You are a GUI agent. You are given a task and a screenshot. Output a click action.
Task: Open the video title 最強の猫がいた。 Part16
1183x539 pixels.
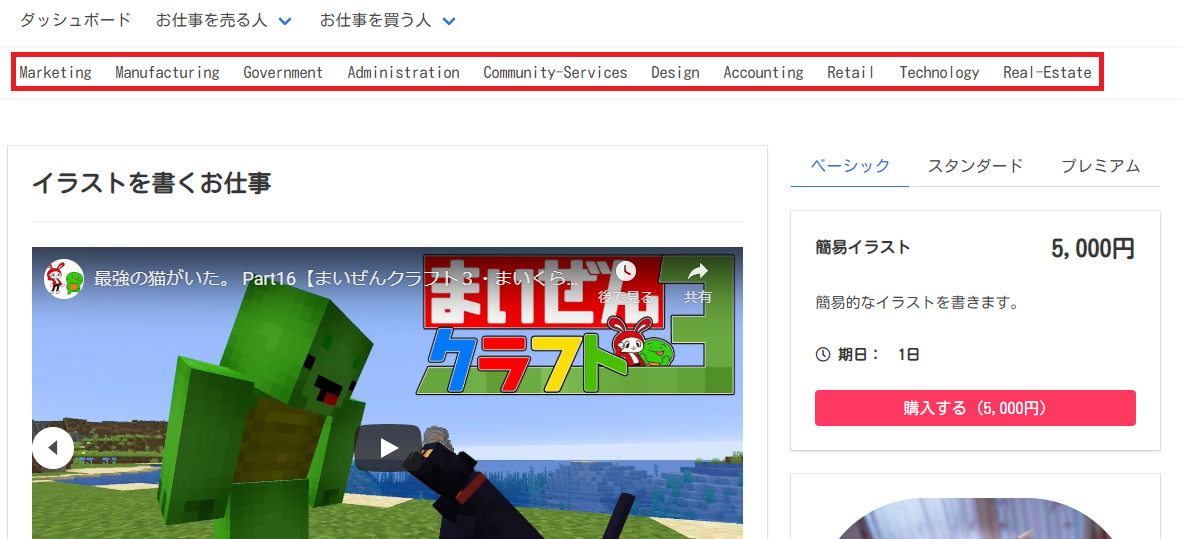point(336,279)
